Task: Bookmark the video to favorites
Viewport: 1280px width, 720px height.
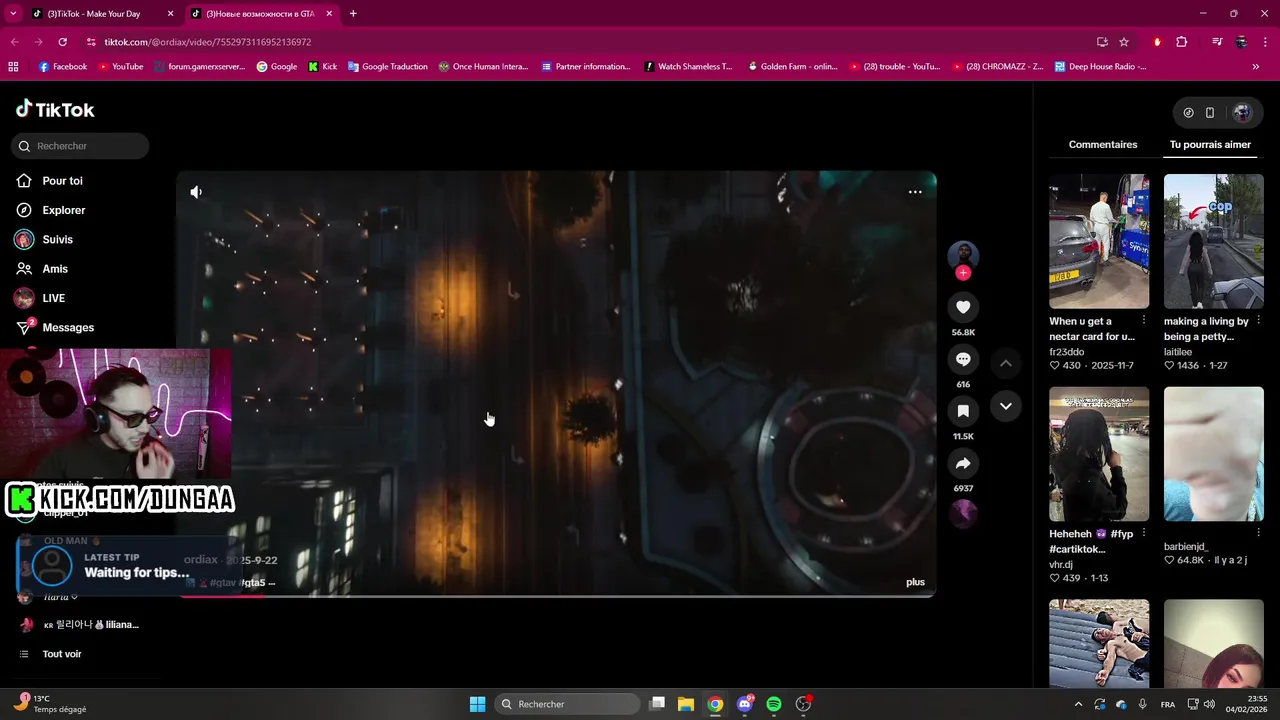Action: click(963, 411)
